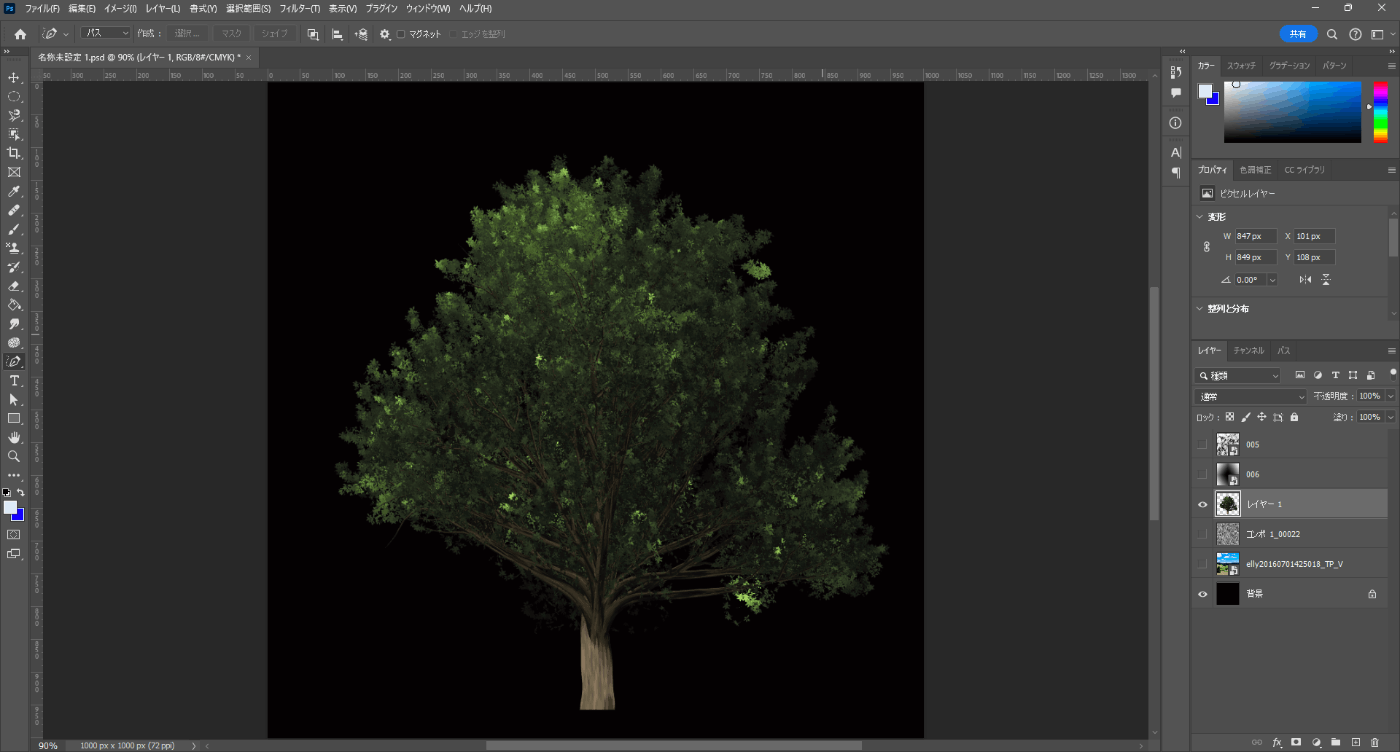Click the Home icon in options bar
Viewport: 1400px width, 752px height.
[20, 34]
